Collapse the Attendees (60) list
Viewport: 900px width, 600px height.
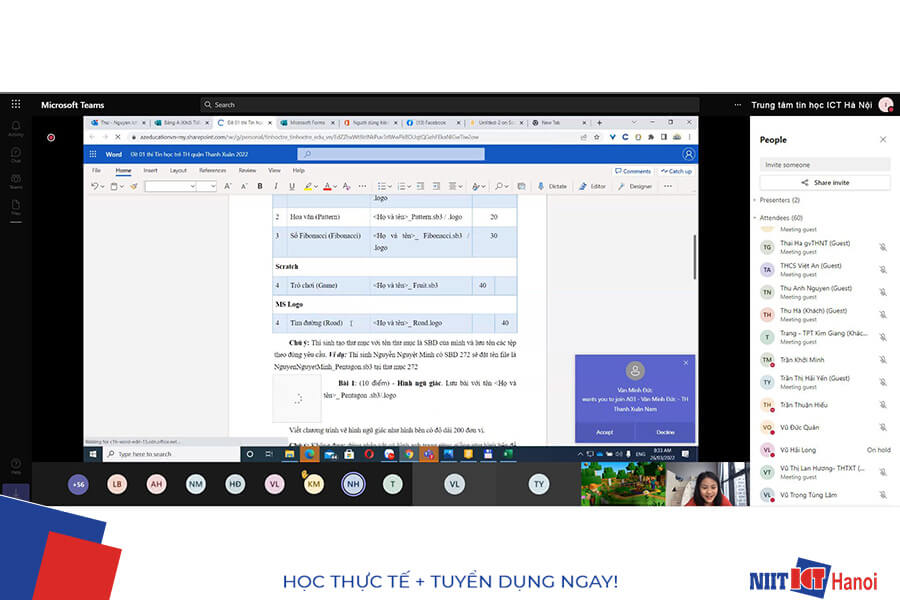(x=755, y=217)
